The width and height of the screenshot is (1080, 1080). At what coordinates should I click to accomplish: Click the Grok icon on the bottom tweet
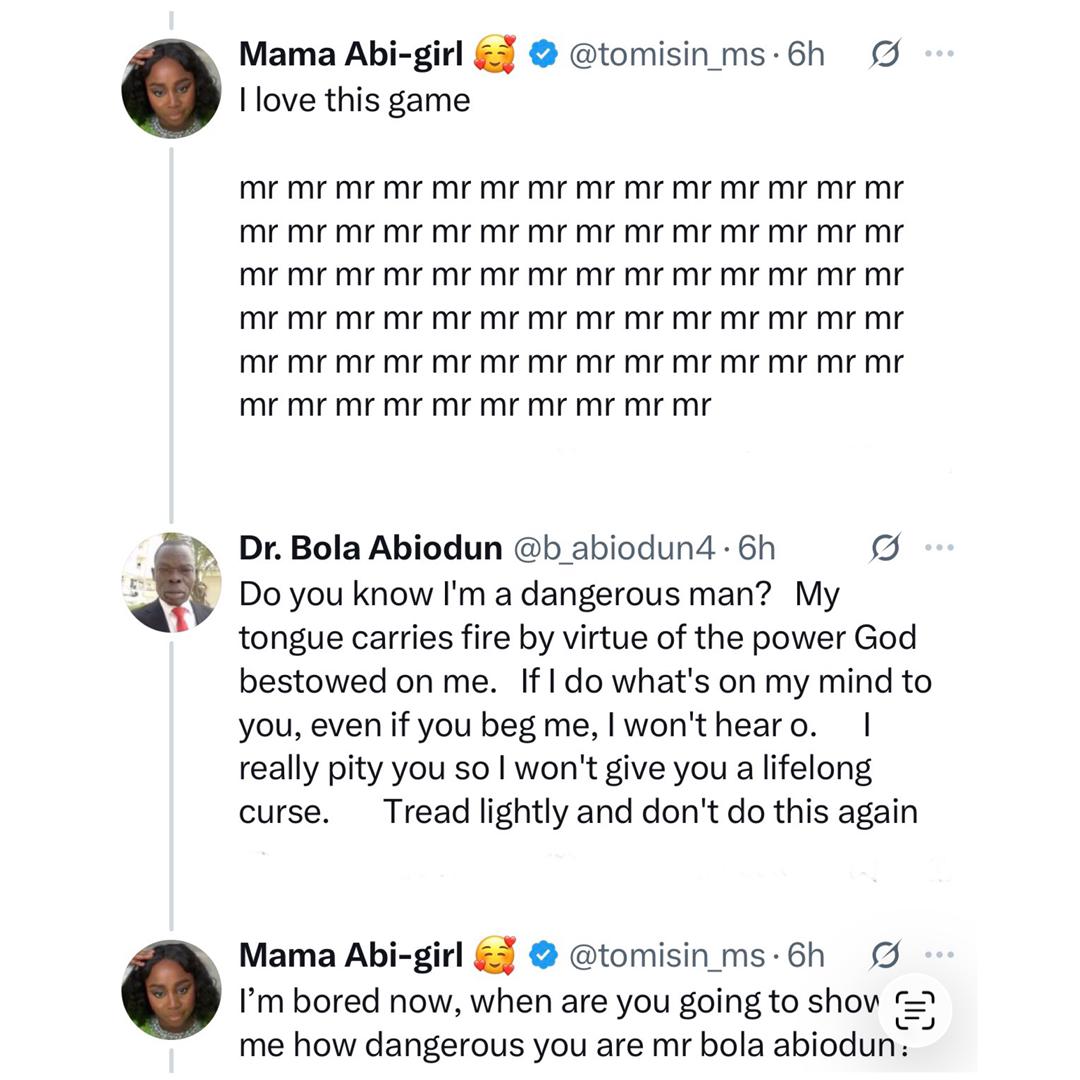point(884,956)
